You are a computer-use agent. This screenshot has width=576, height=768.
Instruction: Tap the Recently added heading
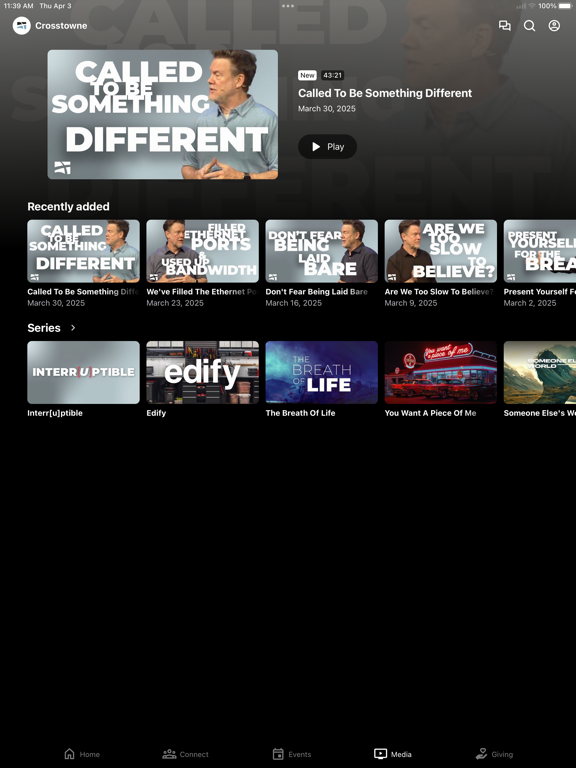coord(69,207)
